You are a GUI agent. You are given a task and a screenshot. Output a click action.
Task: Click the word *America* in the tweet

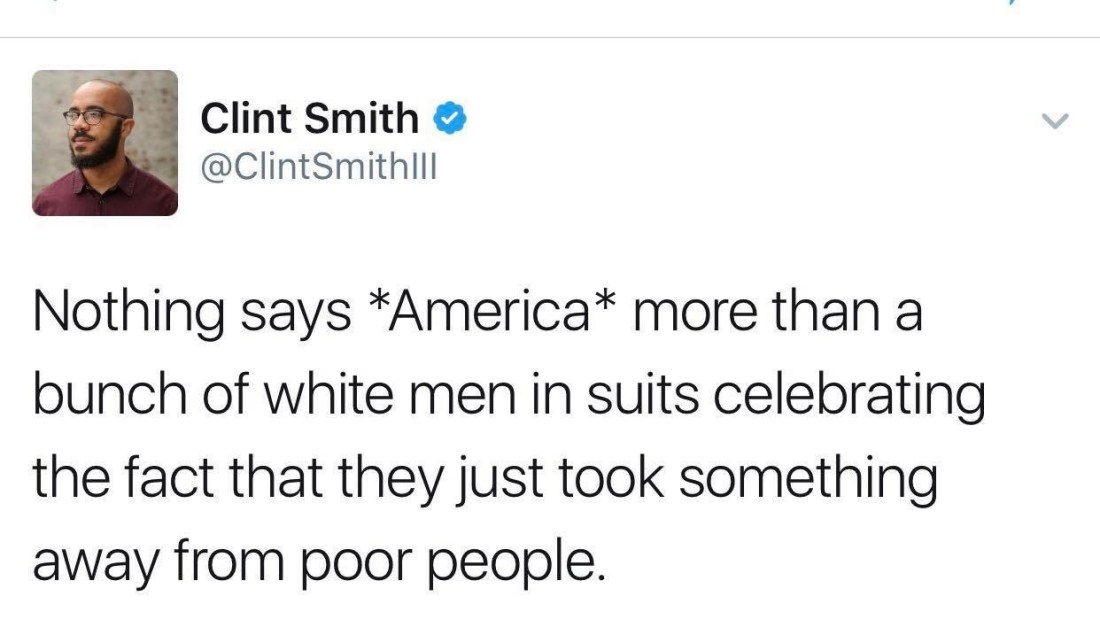[486, 314]
